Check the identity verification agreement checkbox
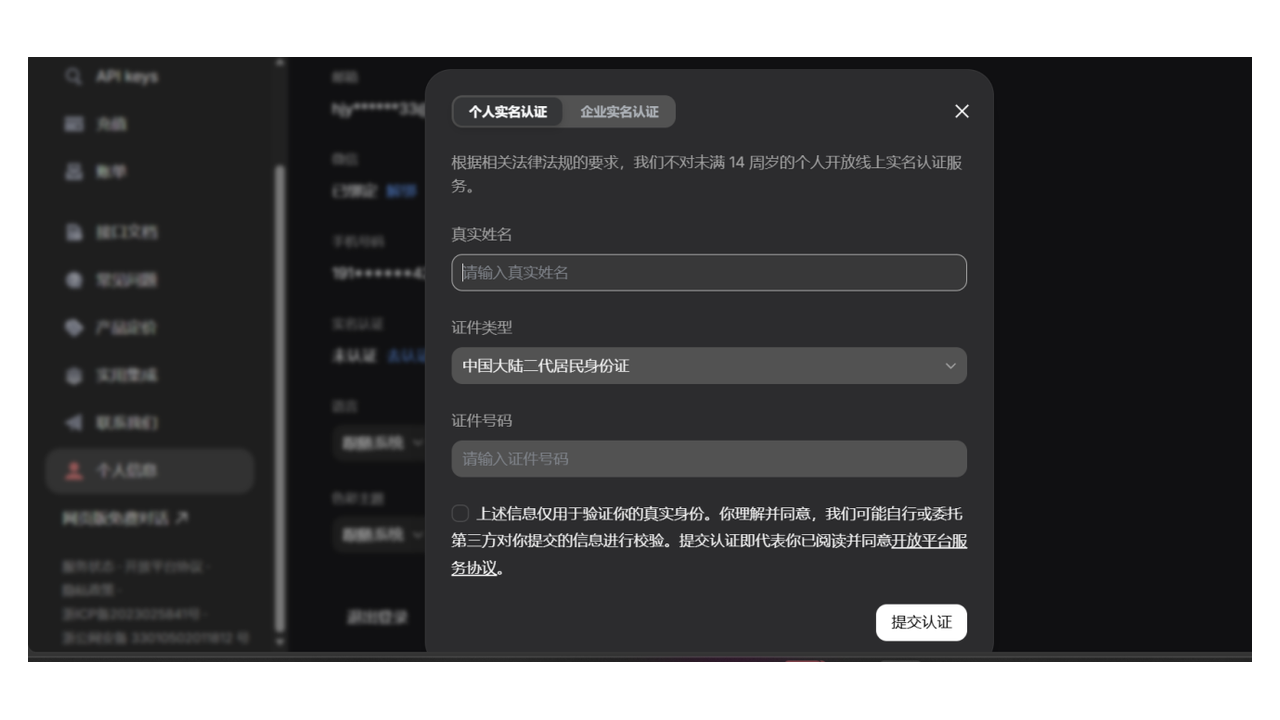Image resolution: width=1280 pixels, height=720 pixels. point(461,512)
